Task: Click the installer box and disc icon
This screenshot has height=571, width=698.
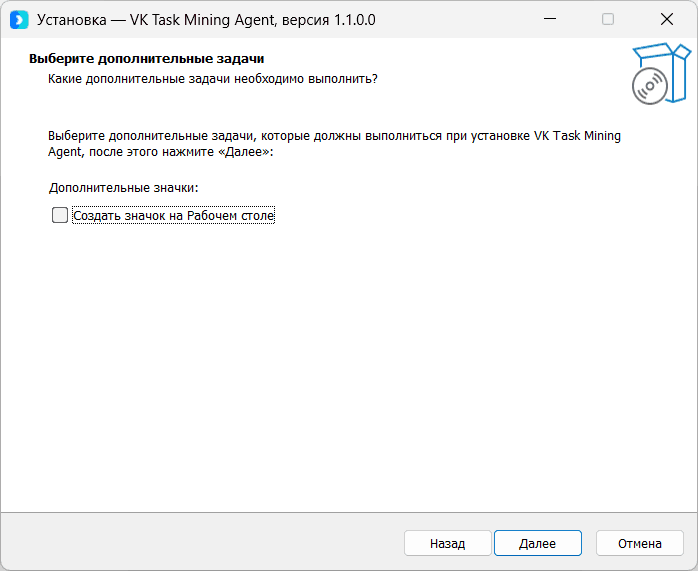Action: (661, 73)
